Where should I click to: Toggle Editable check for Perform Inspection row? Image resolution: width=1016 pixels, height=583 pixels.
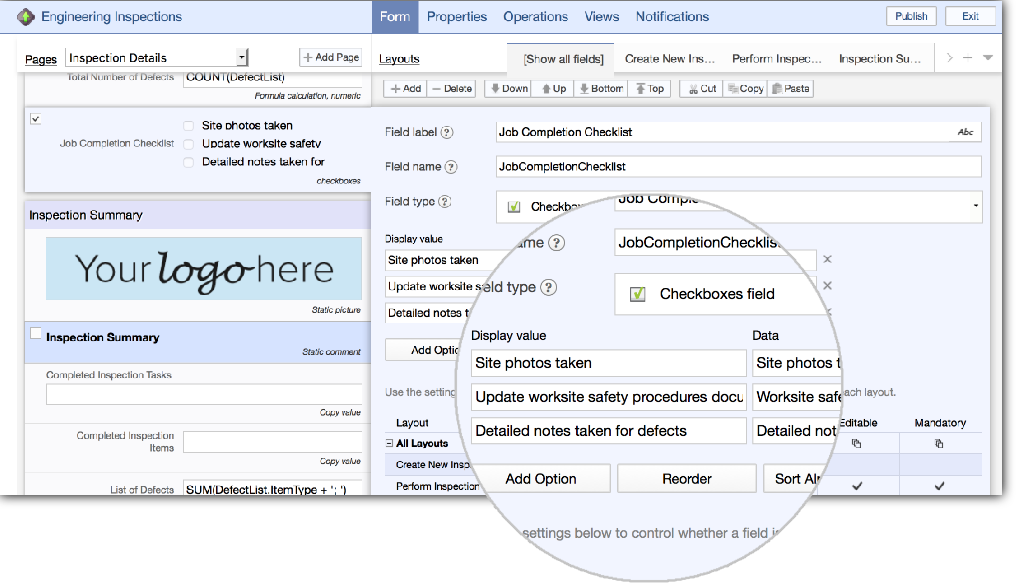click(857, 486)
